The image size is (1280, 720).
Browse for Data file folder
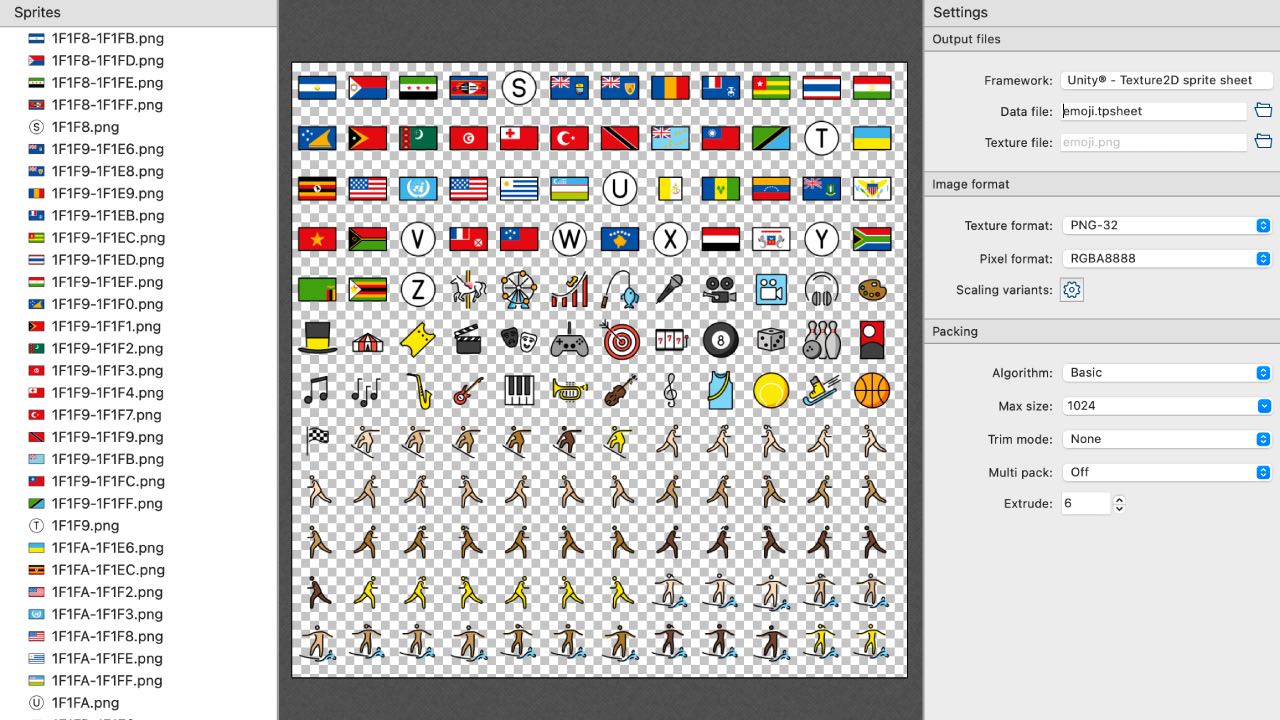1263,111
